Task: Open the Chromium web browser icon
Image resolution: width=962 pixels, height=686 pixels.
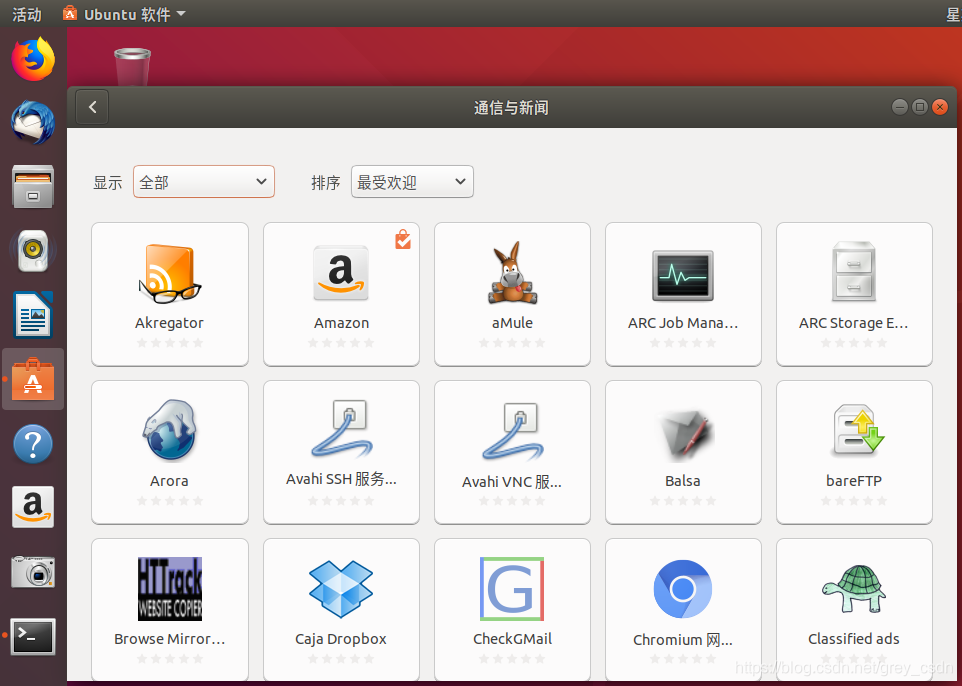Action: point(683,589)
